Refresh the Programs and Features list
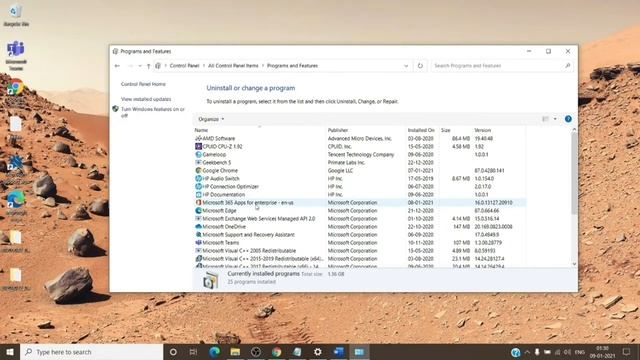The image size is (640, 360). pos(420,66)
